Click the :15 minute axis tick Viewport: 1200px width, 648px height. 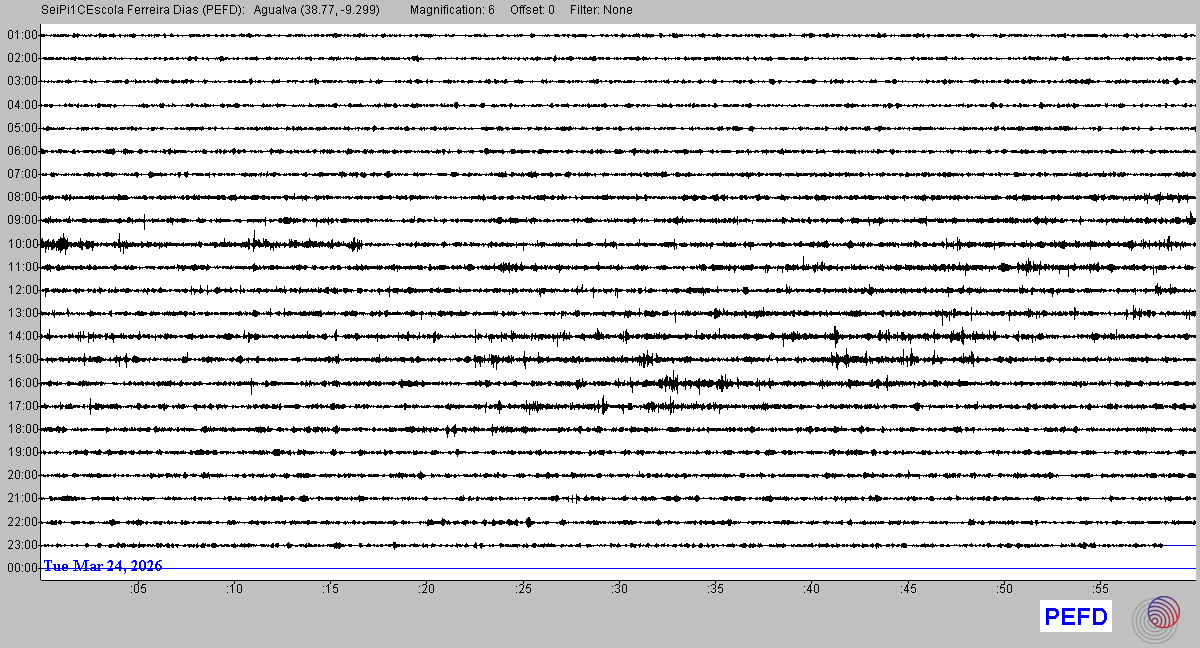click(331, 589)
